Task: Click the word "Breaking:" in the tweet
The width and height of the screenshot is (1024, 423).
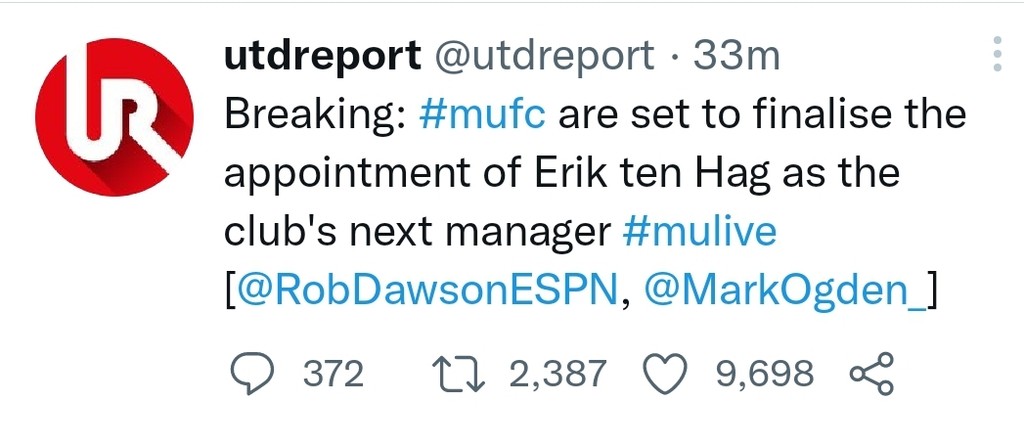Action: (312, 115)
